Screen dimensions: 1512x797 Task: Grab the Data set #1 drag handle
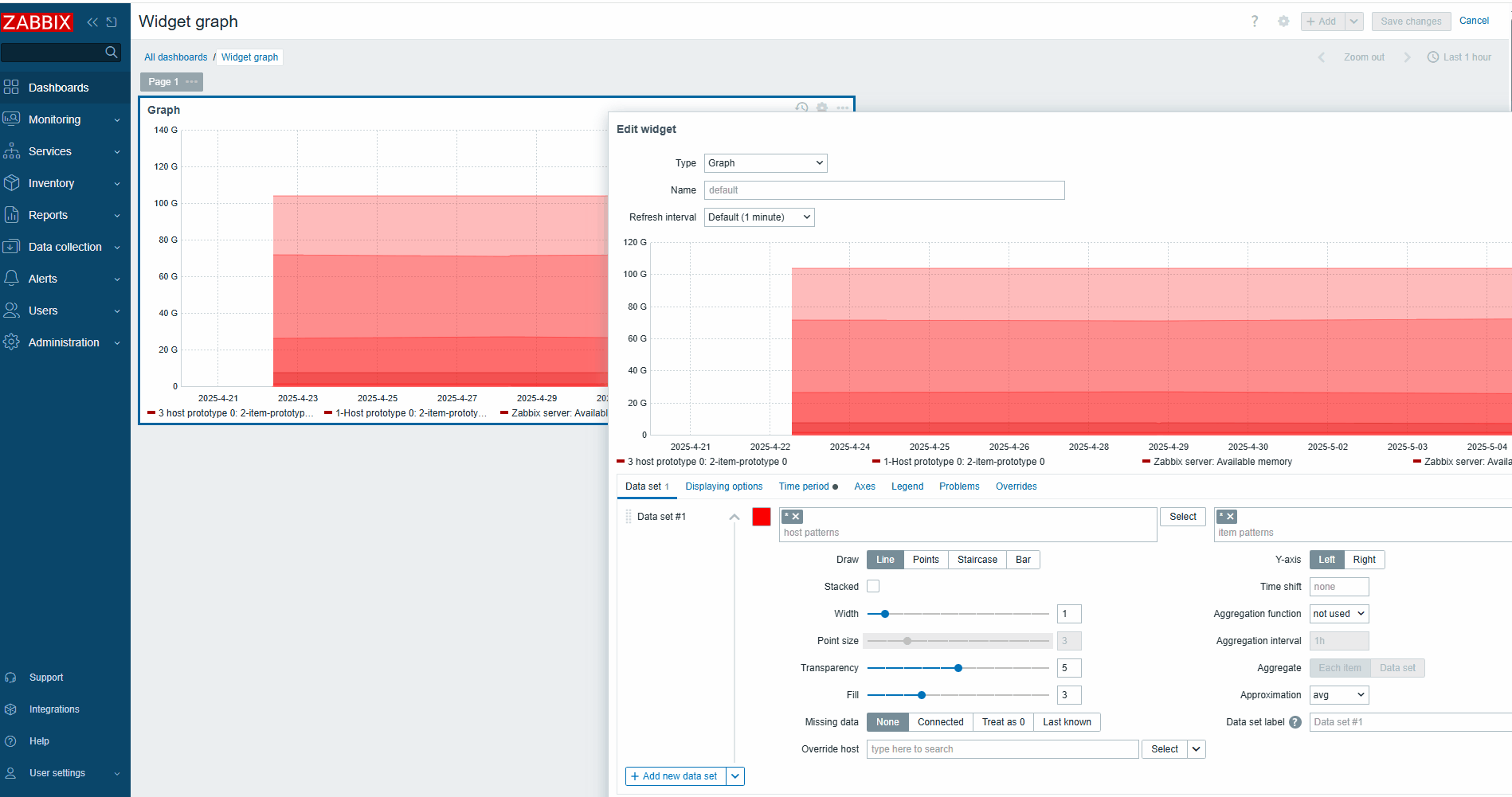point(629,517)
